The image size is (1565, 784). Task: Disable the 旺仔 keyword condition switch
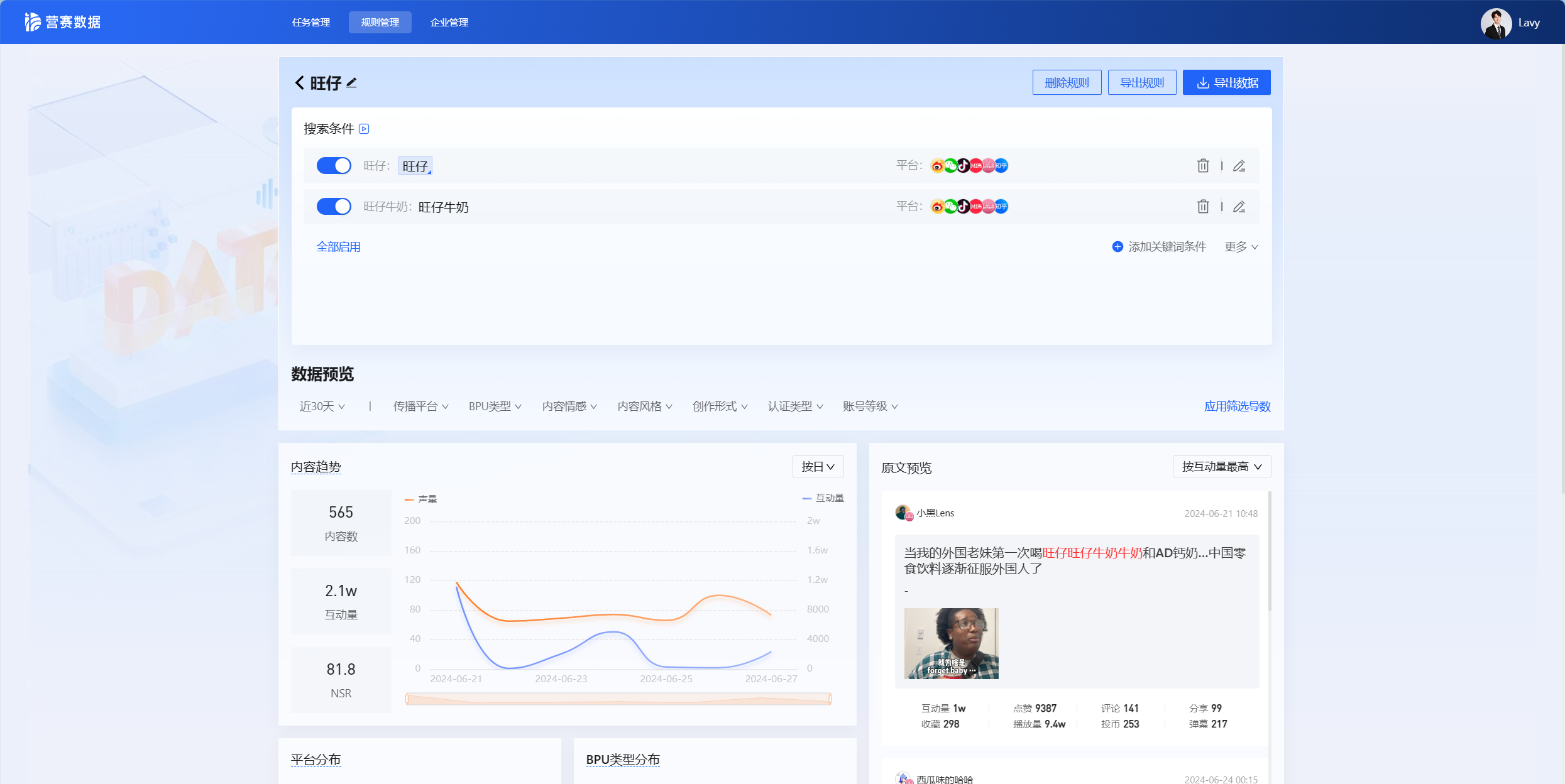(334, 166)
